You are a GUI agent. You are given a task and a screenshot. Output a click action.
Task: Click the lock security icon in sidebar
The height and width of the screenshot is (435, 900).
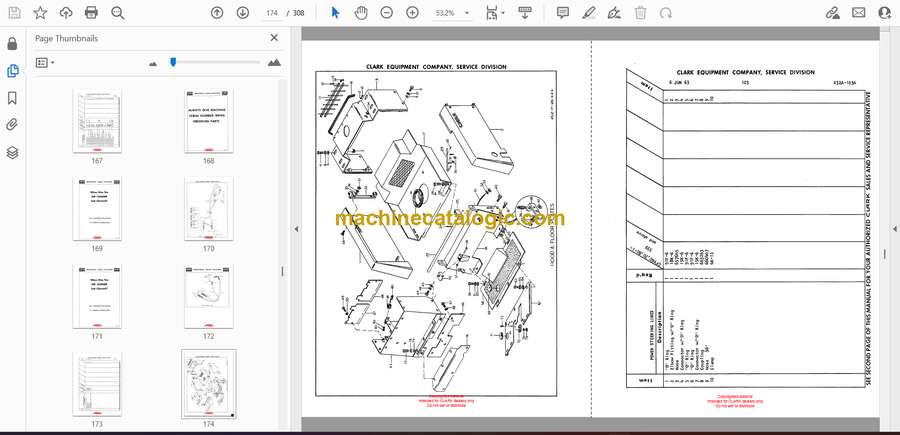click(x=13, y=44)
